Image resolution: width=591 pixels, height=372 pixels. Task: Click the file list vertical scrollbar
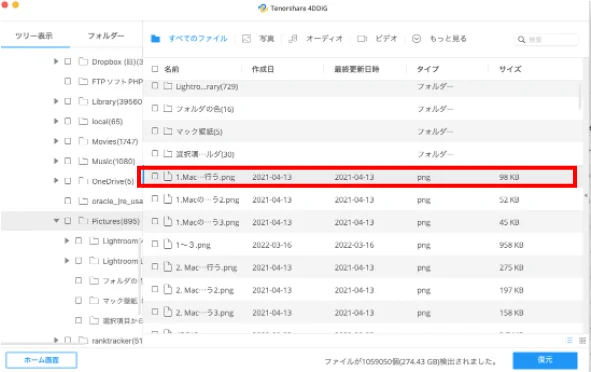[580, 97]
